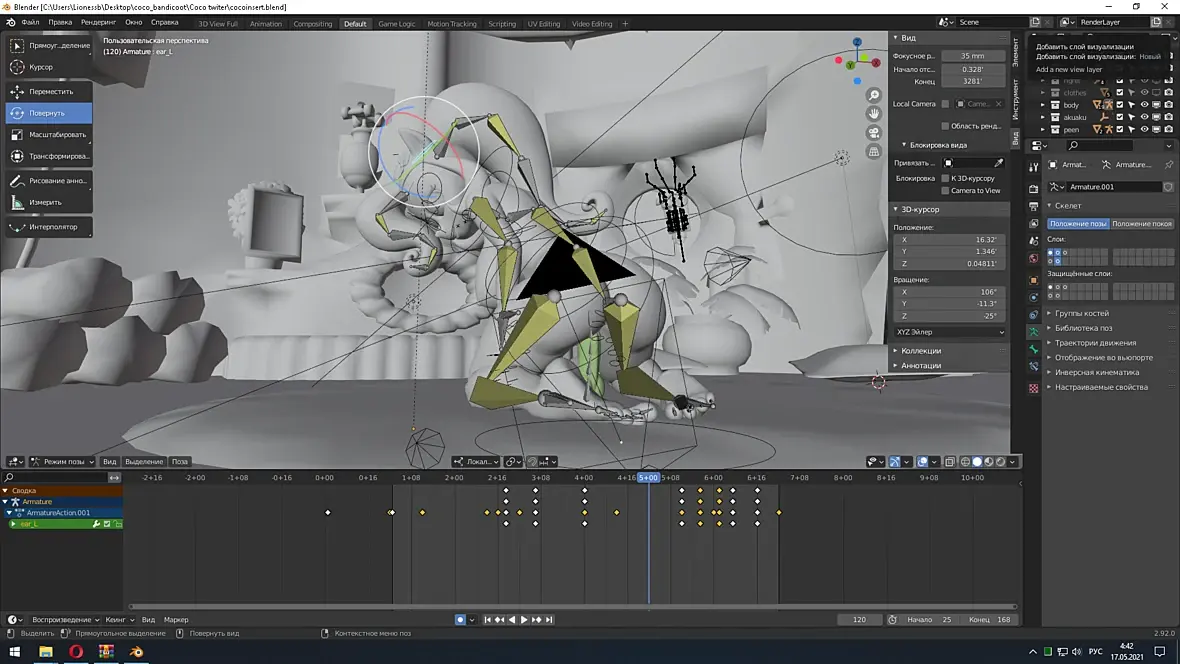The width and height of the screenshot is (1180, 664).
Task: Select the Move (Переместить) tool
Action: 48,91
